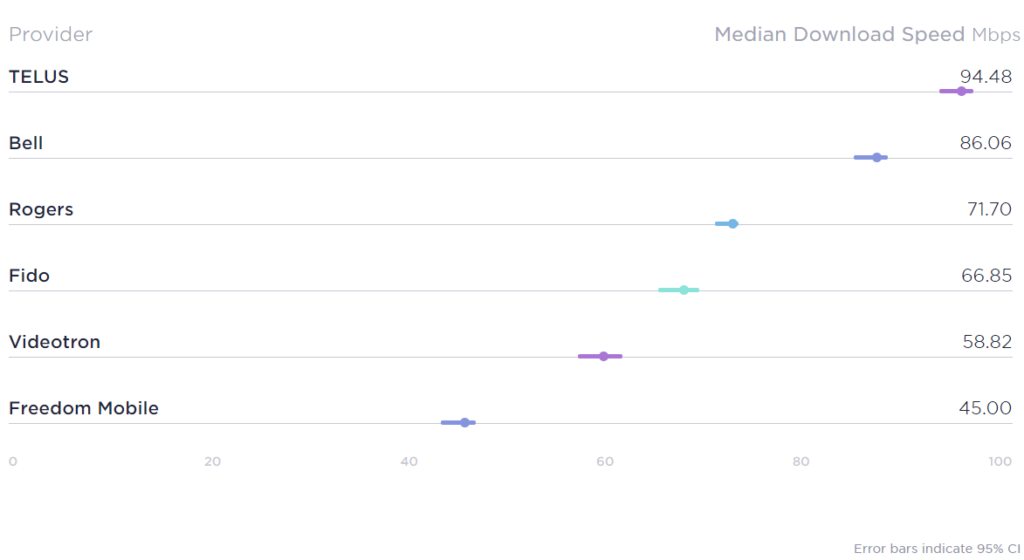Click the TELUS median data point dot
Image resolution: width=1024 pixels, height=560 pixels.
(x=961, y=91)
